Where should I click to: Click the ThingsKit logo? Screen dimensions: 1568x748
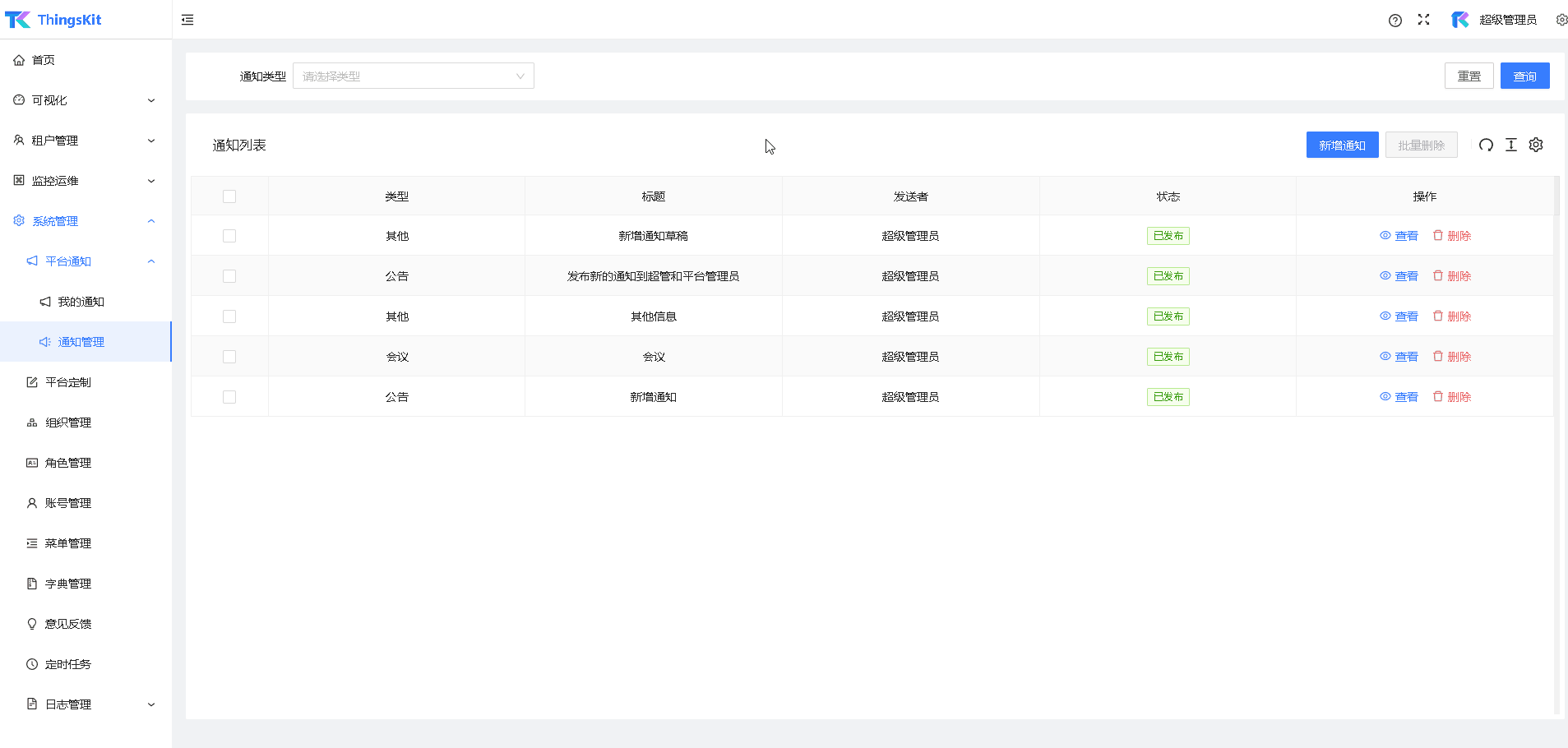[53, 20]
